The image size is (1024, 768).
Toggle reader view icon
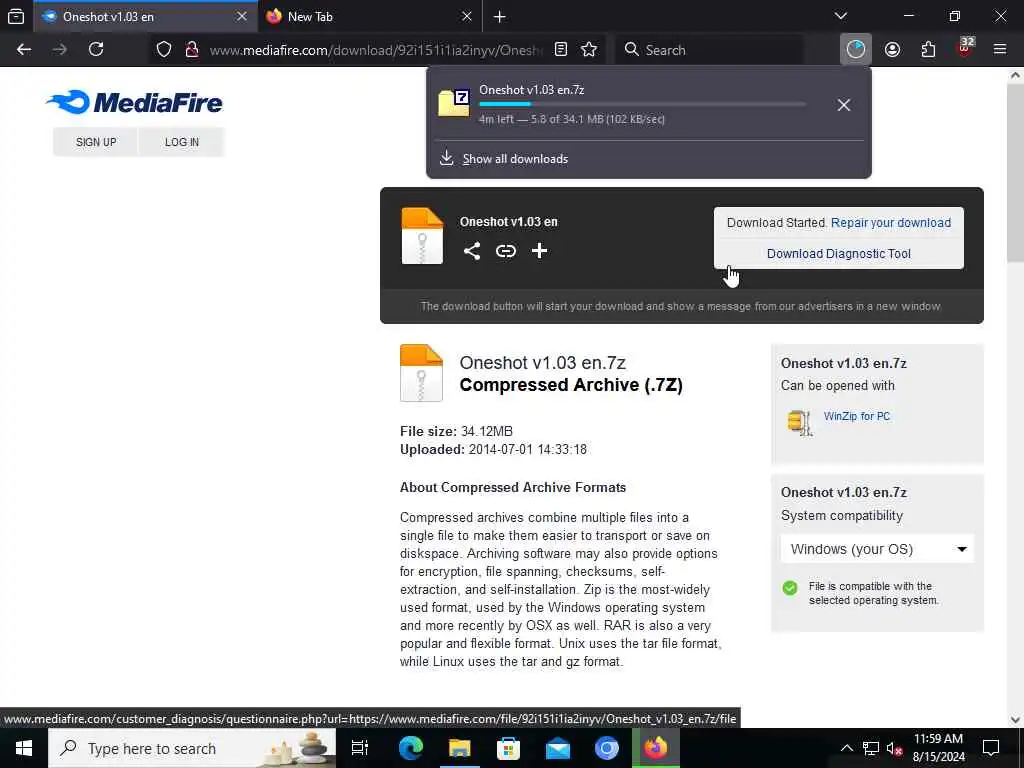pos(560,50)
